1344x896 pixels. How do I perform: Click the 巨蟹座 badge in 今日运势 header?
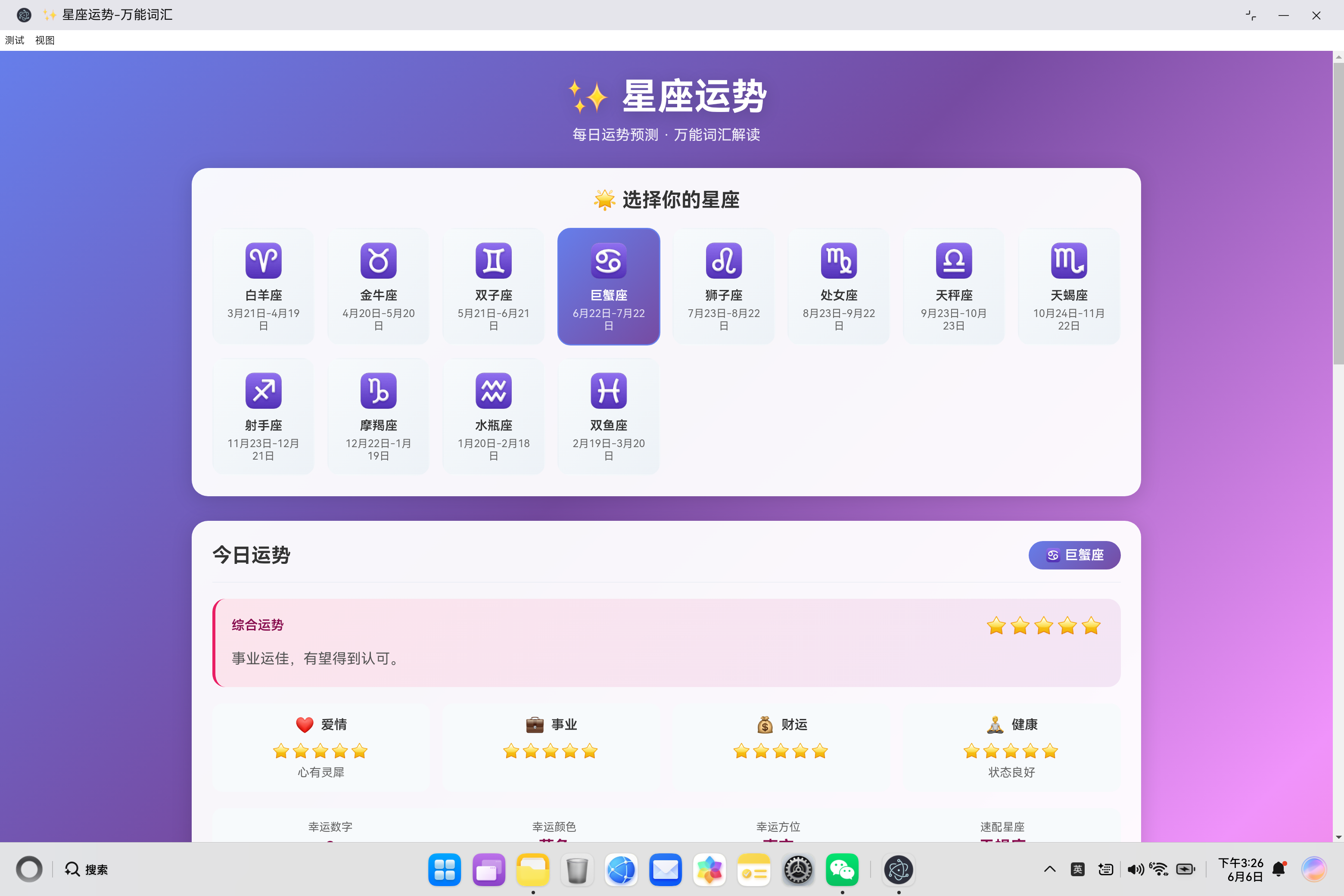click(x=1074, y=555)
